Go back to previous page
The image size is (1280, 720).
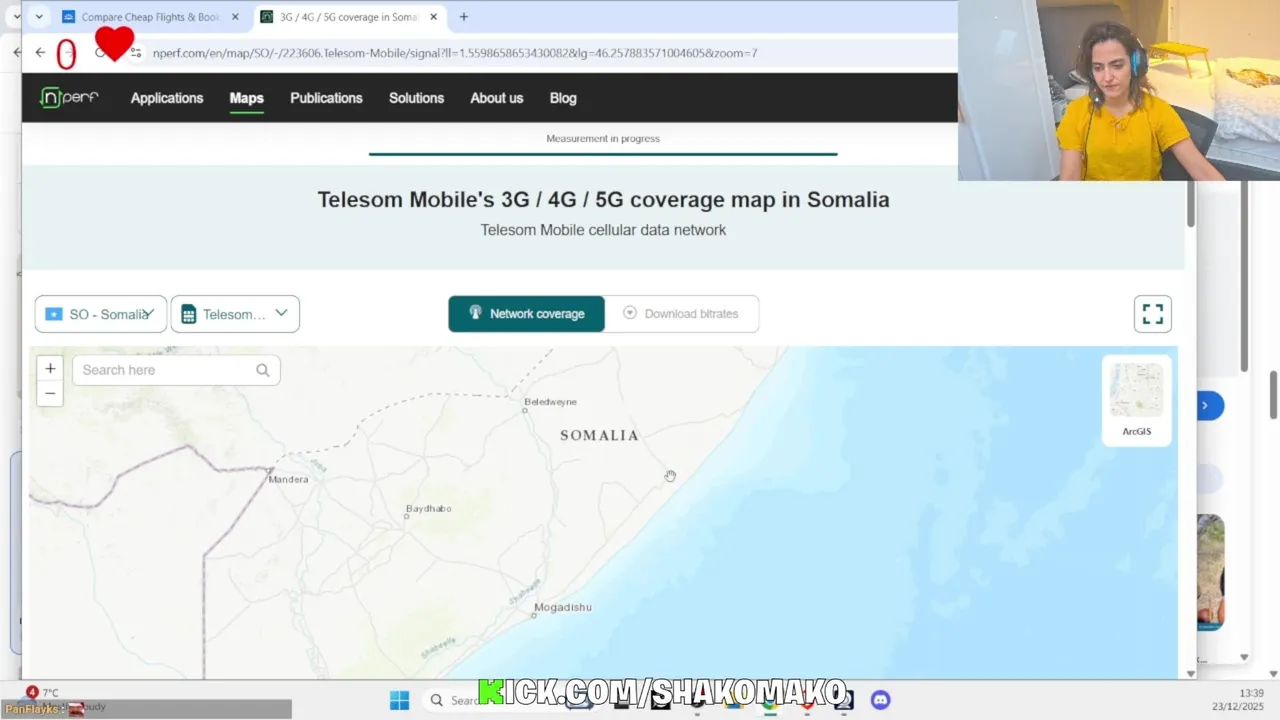40,53
